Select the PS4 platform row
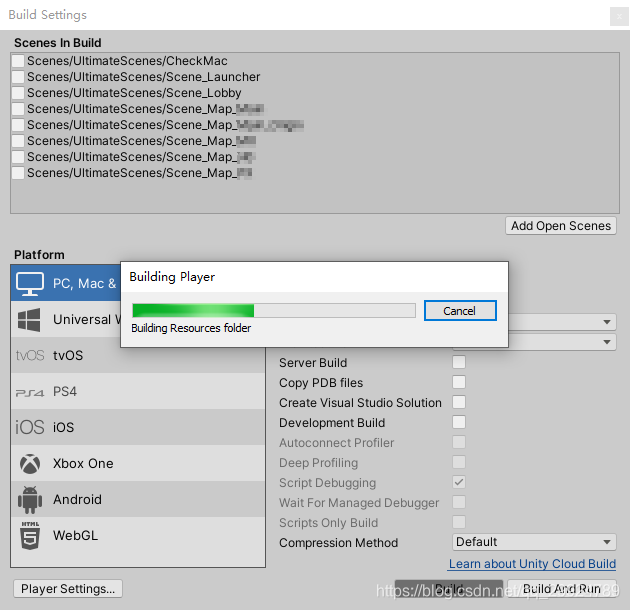 click(x=138, y=391)
